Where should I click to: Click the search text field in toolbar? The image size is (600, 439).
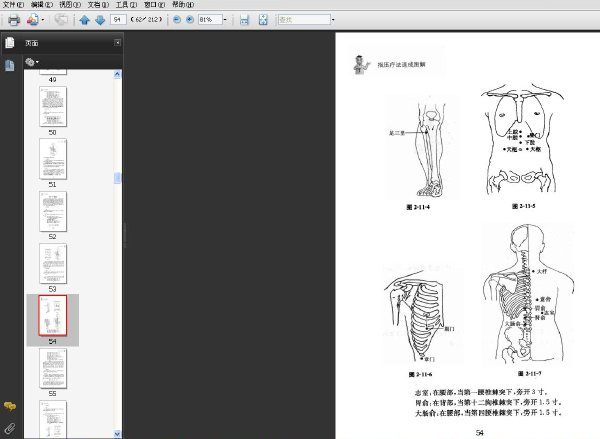[304, 20]
